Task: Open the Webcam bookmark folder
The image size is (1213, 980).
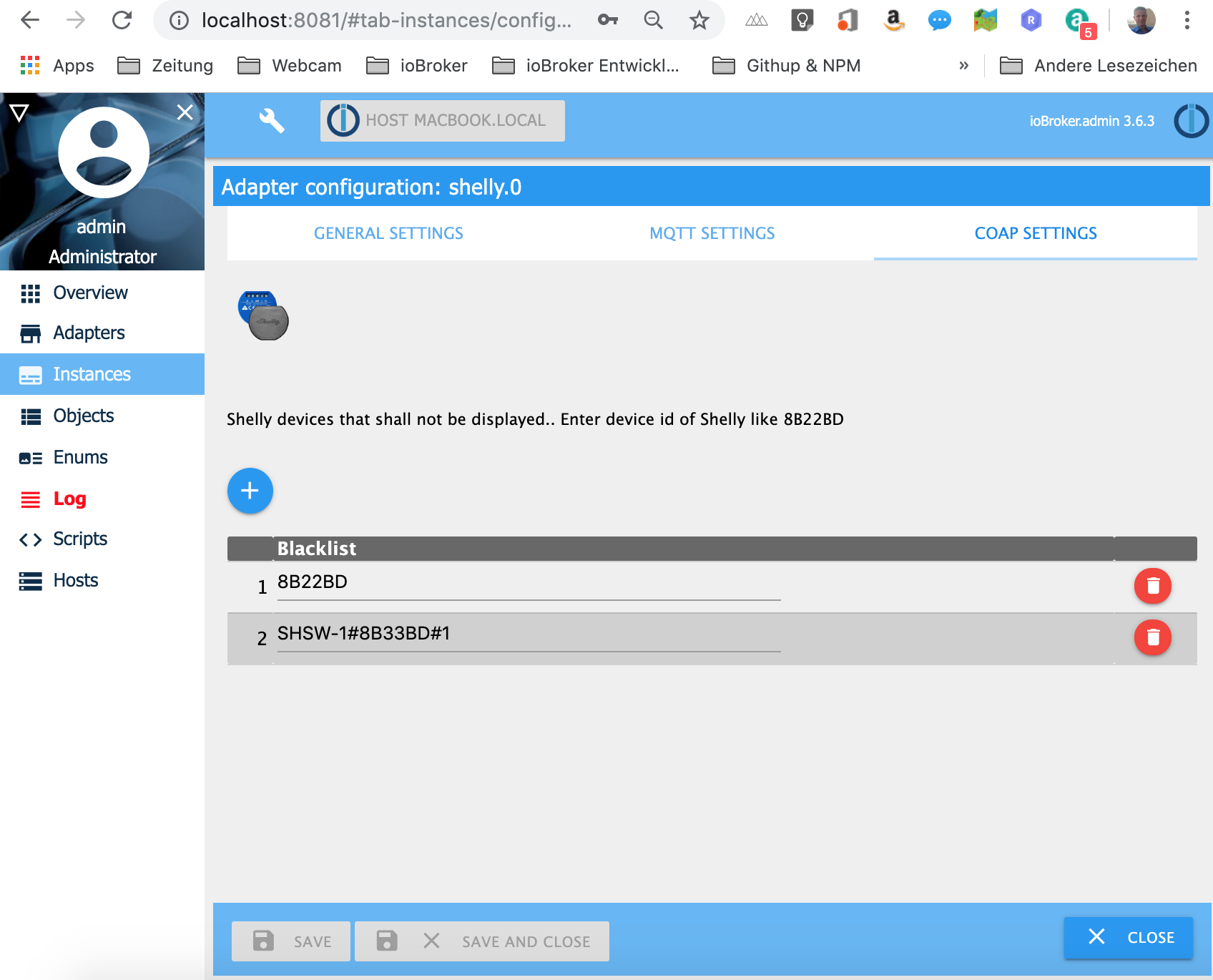Action: [x=289, y=66]
